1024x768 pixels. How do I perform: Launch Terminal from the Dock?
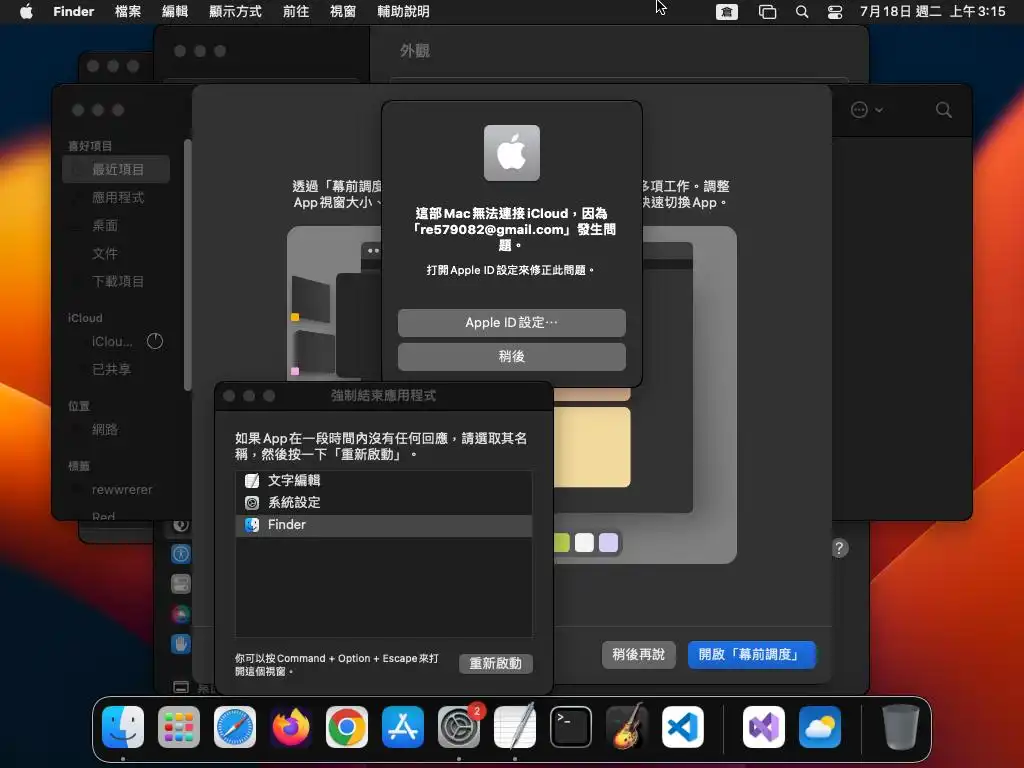click(571, 727)
